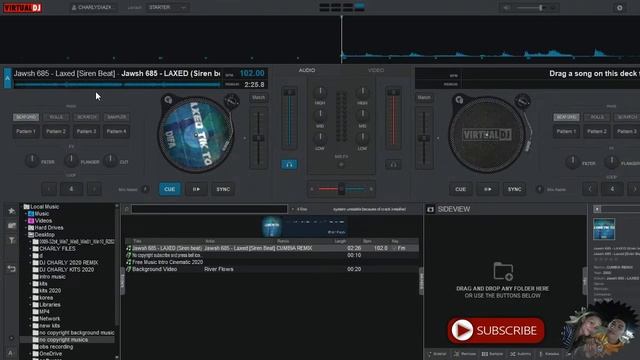Click the folder icon below the star
Screen dimensions: 640x360
click(12, 226)
